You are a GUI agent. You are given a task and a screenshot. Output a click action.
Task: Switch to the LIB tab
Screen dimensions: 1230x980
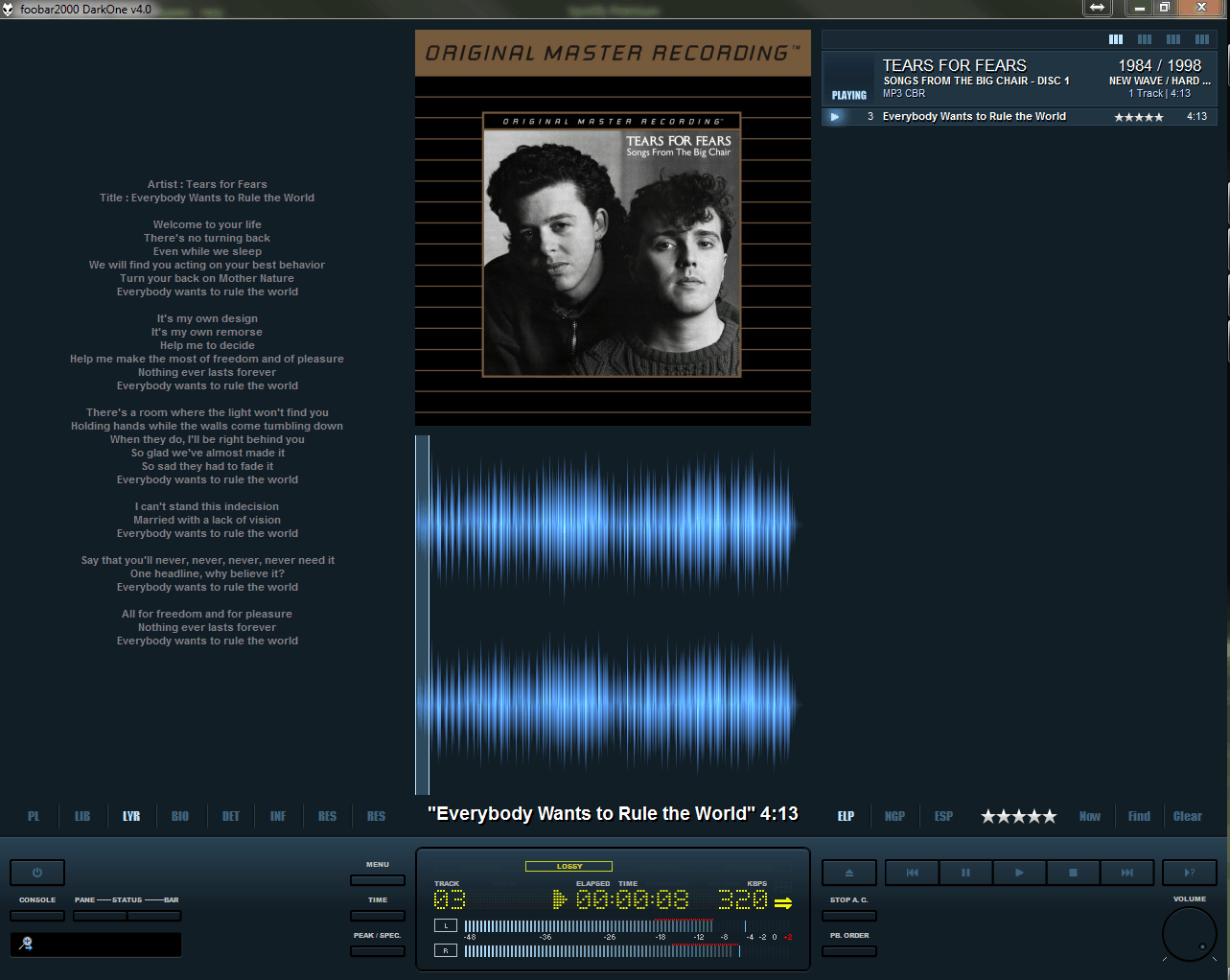pos(82,816)
